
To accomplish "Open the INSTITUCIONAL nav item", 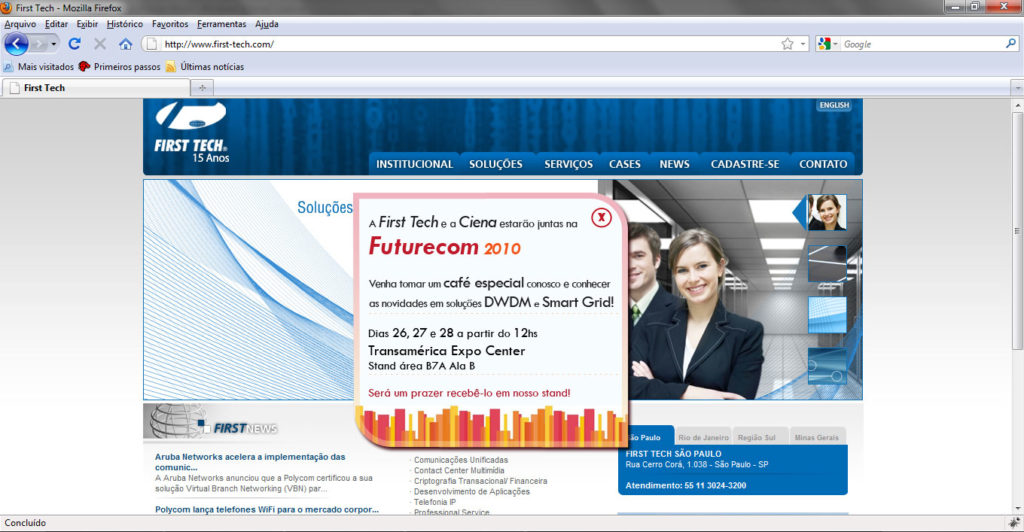I will 414,164.
